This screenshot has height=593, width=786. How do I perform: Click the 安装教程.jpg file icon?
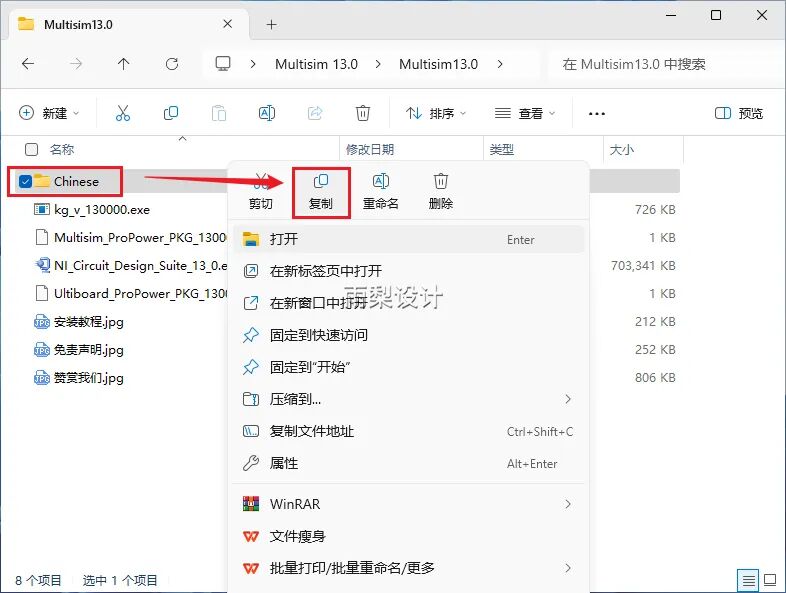[42, 322]
